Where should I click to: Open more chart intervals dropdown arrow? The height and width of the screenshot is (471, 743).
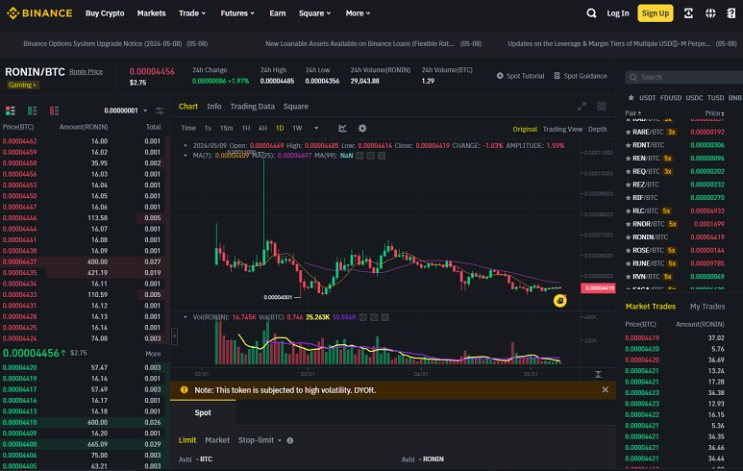pos(317,128)
